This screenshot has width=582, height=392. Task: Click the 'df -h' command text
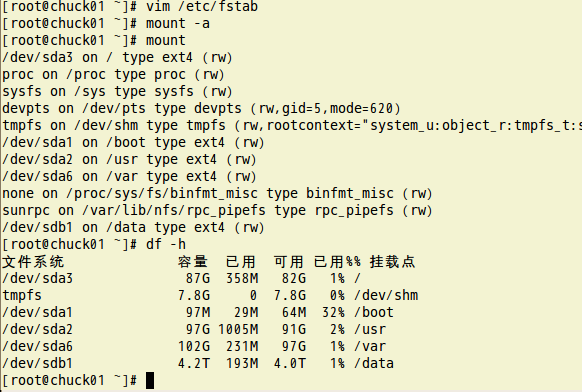[166, 244]
